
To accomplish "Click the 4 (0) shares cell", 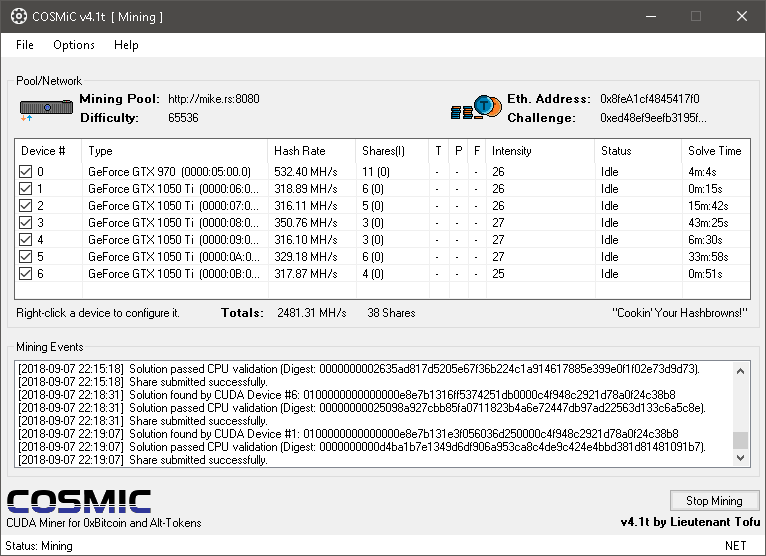I will tap(373, 274).
